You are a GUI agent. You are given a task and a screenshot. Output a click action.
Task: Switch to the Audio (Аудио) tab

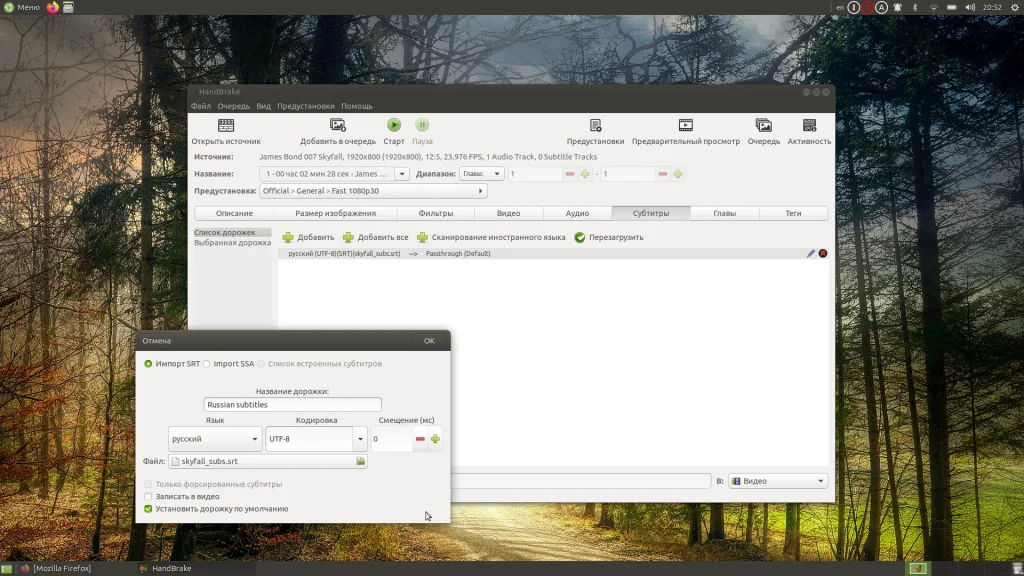577,213
